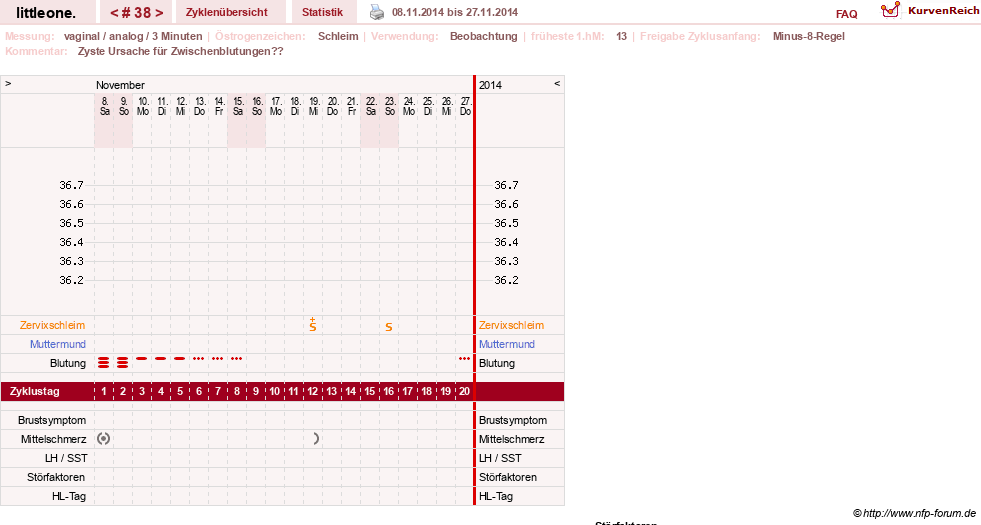Click left HL-Tag row label

pos(69,496)
